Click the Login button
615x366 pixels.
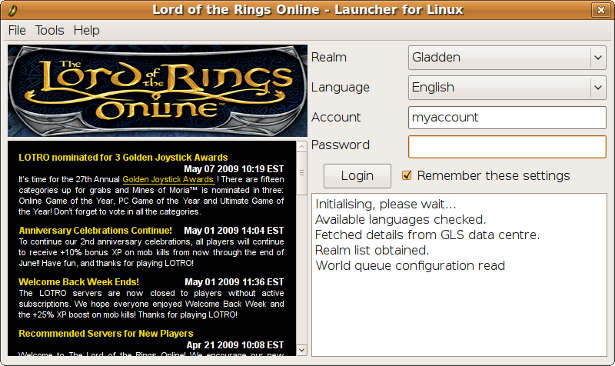[357, 176]
